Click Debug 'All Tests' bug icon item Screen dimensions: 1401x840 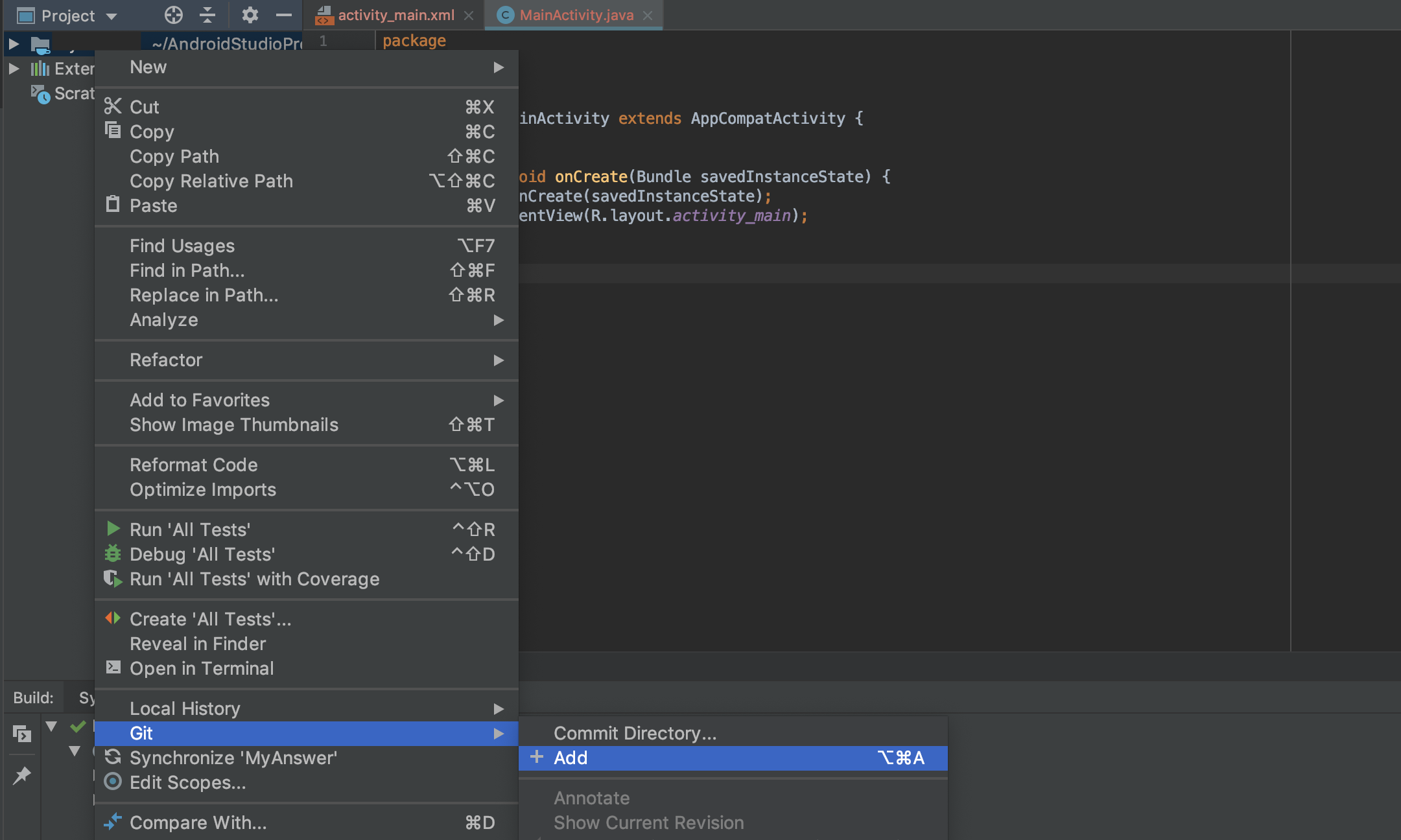[202, 554]
